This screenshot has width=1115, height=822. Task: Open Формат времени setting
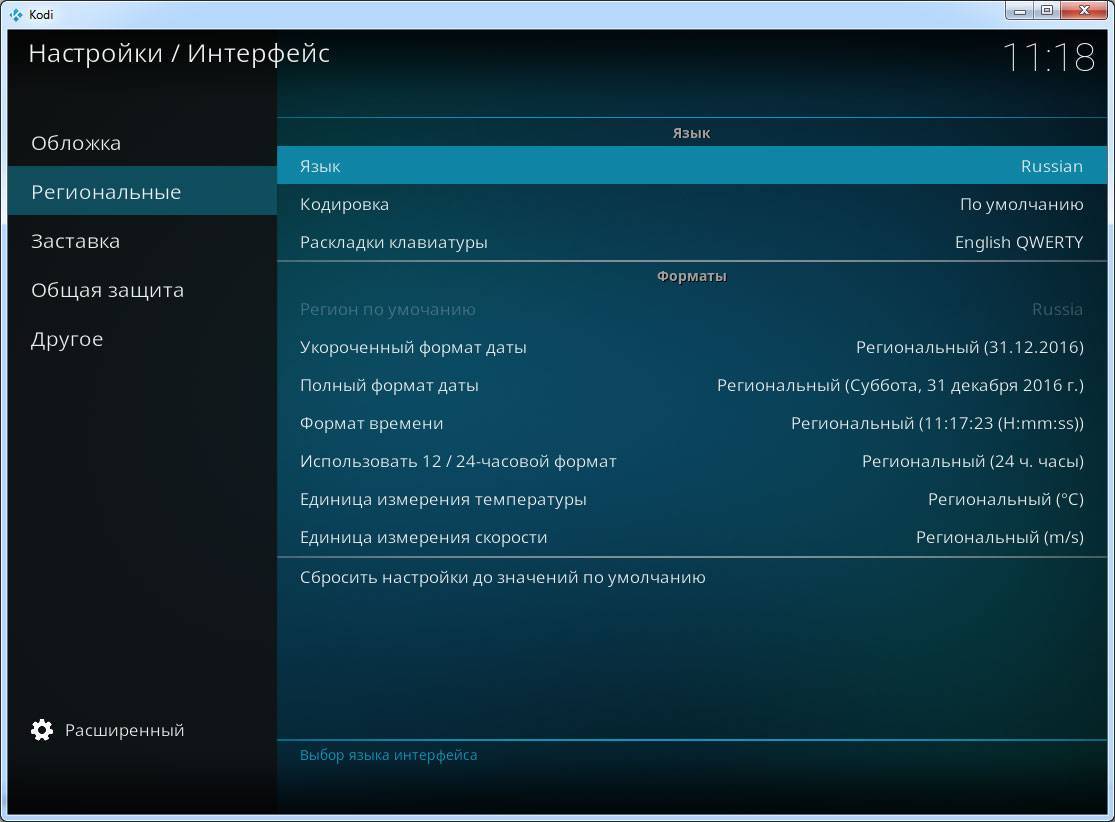690,423
